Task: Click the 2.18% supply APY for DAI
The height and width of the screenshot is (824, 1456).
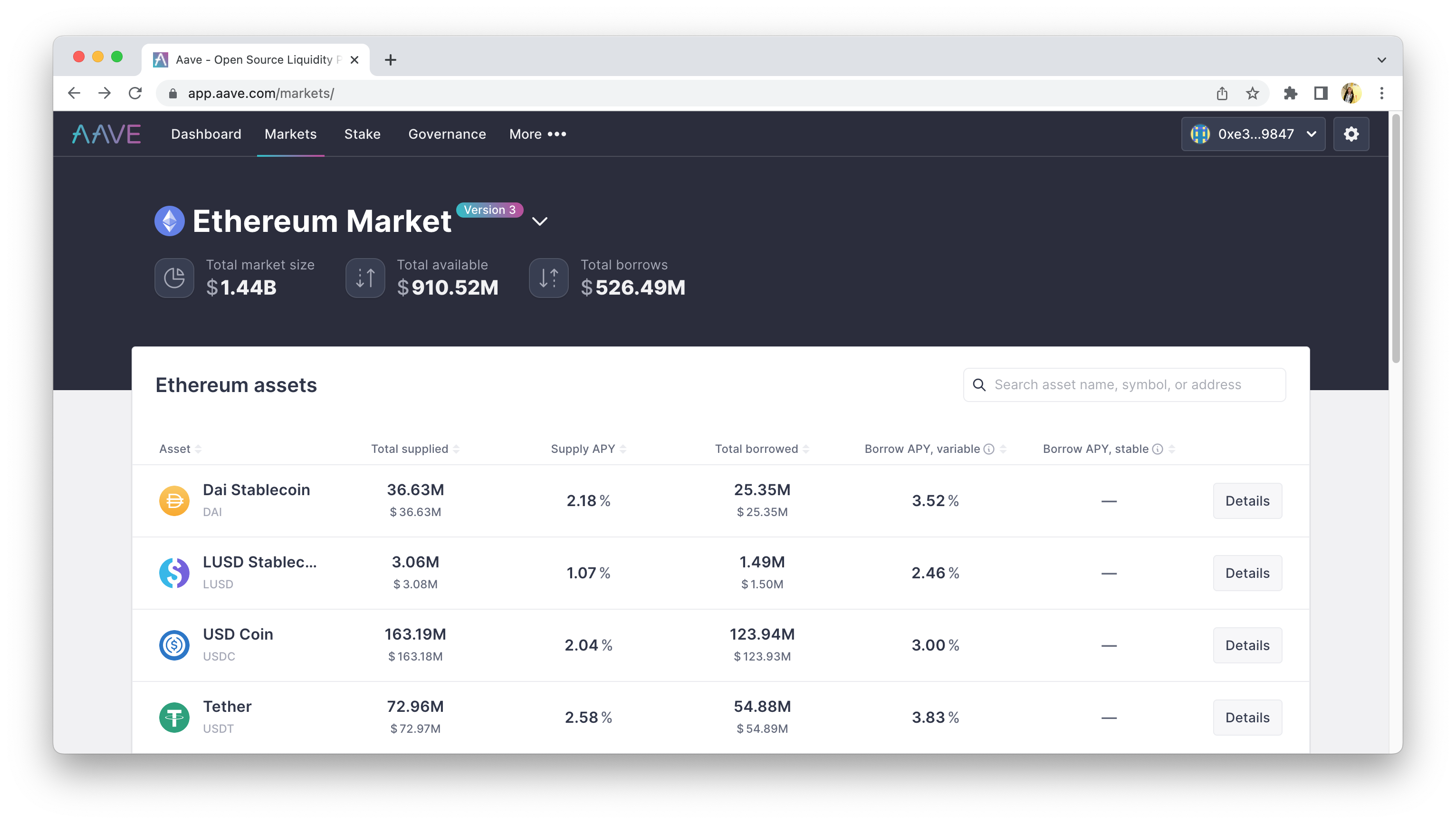Action: pyautogui.click(x=588, y=501)
